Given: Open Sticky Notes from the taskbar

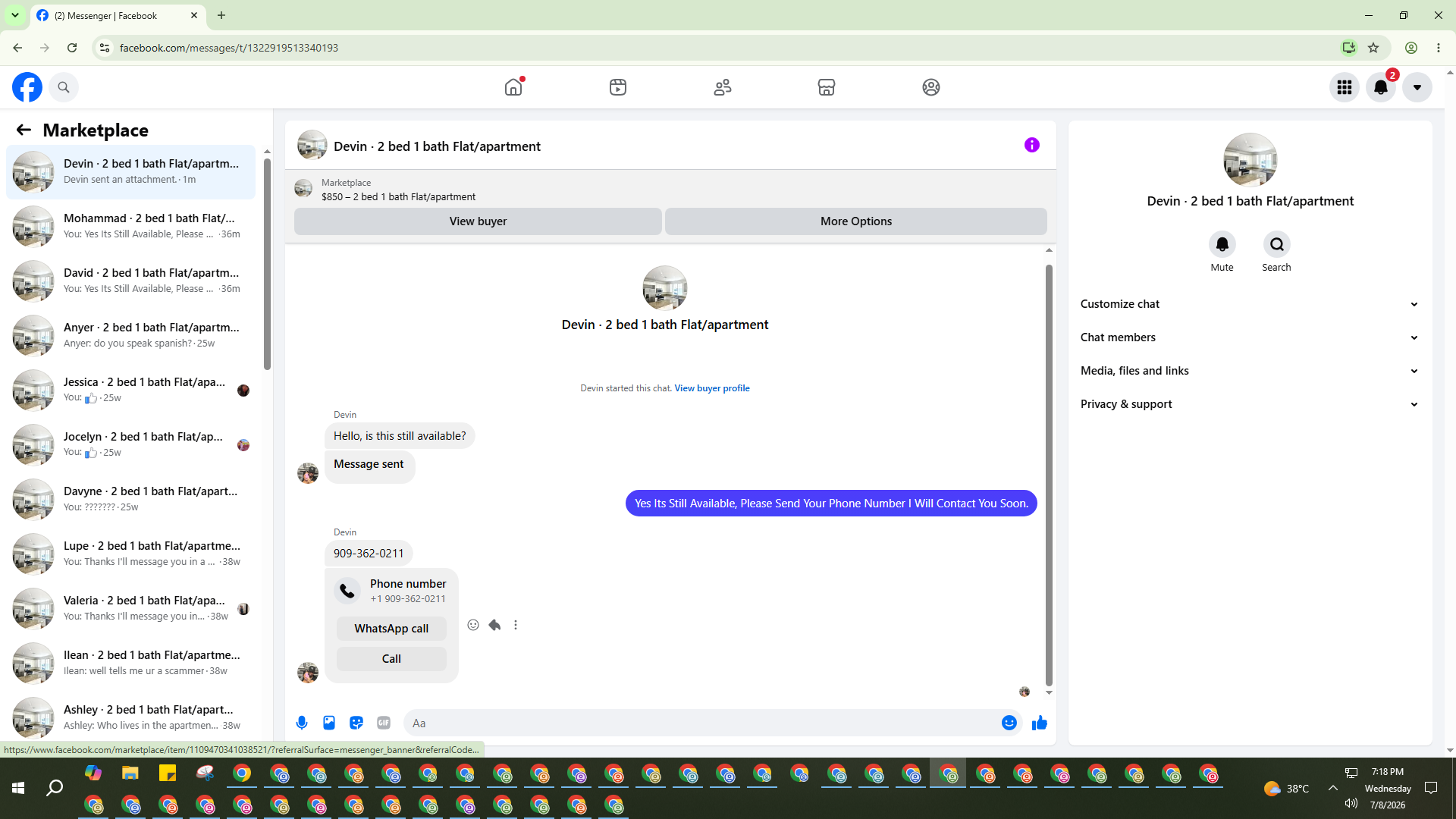Looking at the screenshot, I should 168,773.
